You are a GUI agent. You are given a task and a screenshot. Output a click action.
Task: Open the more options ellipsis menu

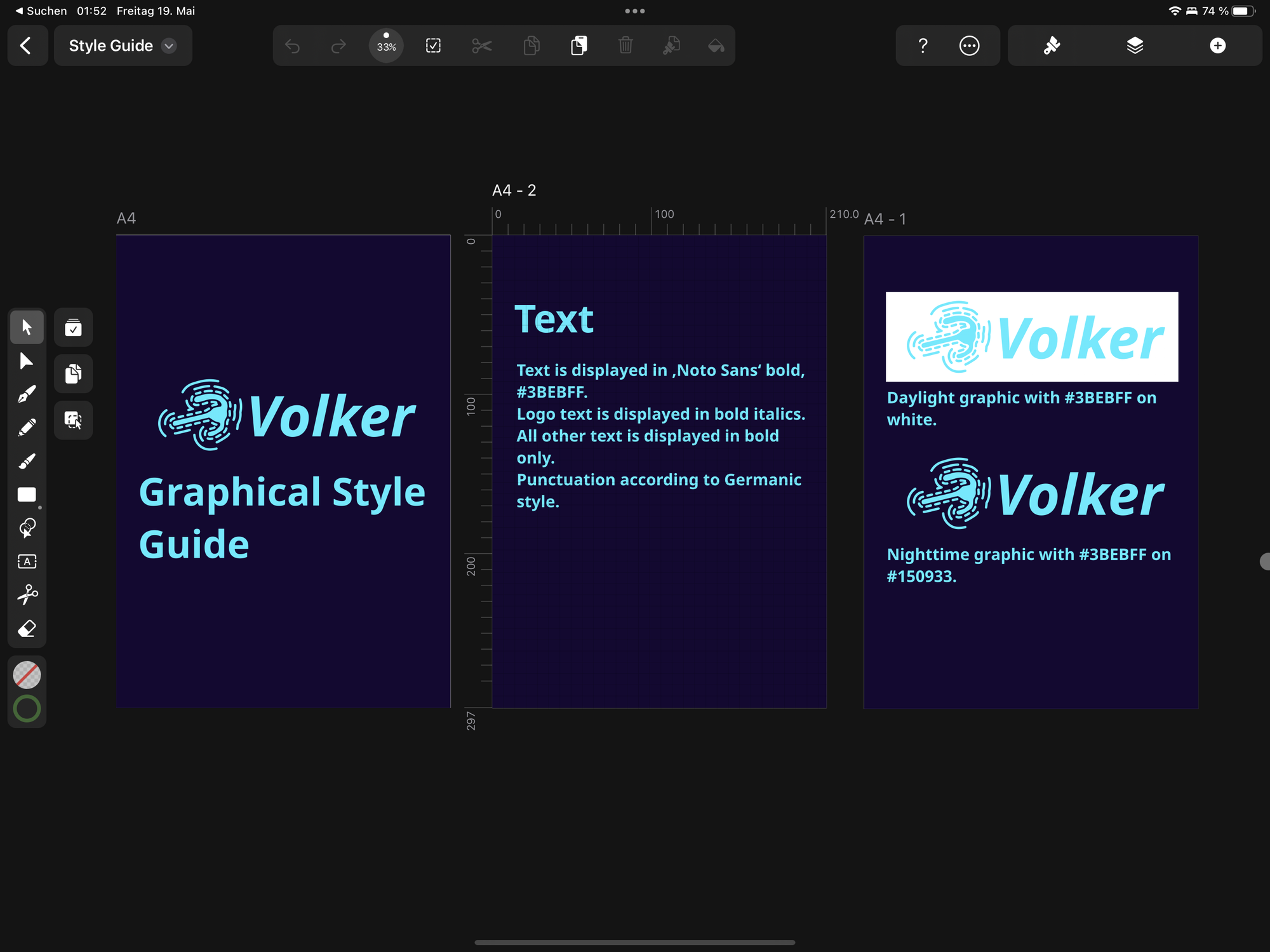pos(969,46)
